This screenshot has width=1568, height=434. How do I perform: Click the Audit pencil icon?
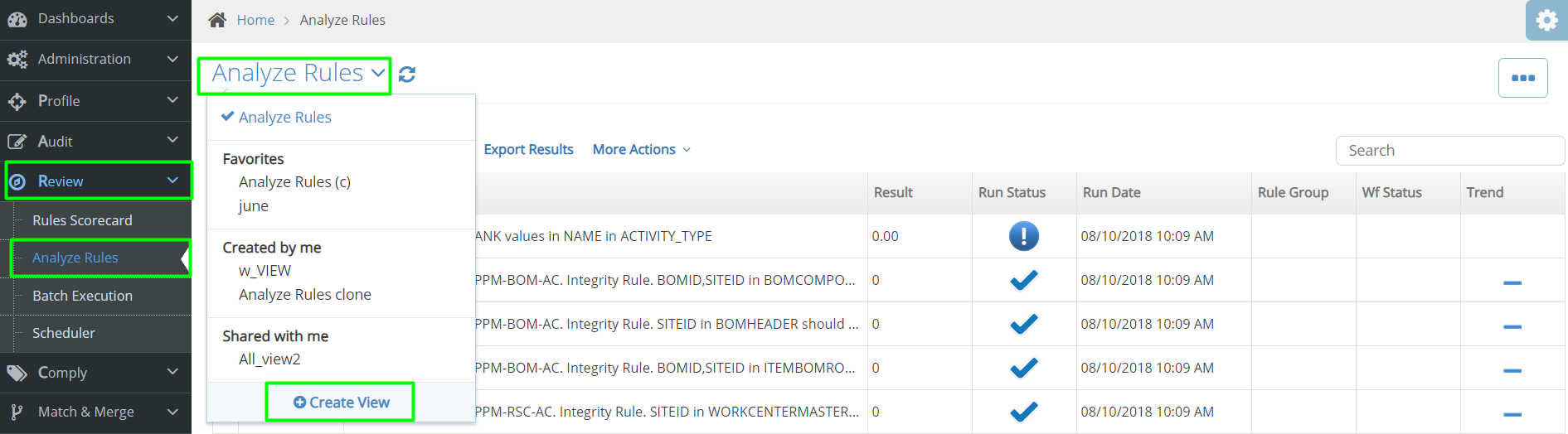pos(17,142)
